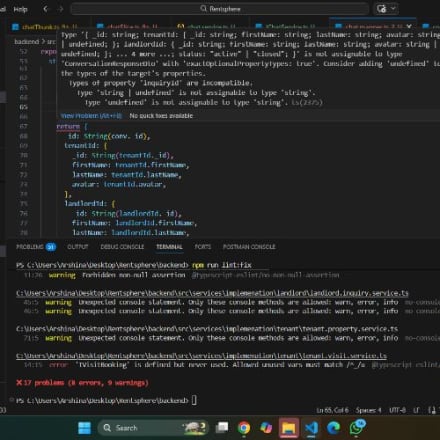Click 'Spaces: 4' indentation in status bar

coord(368,410)
